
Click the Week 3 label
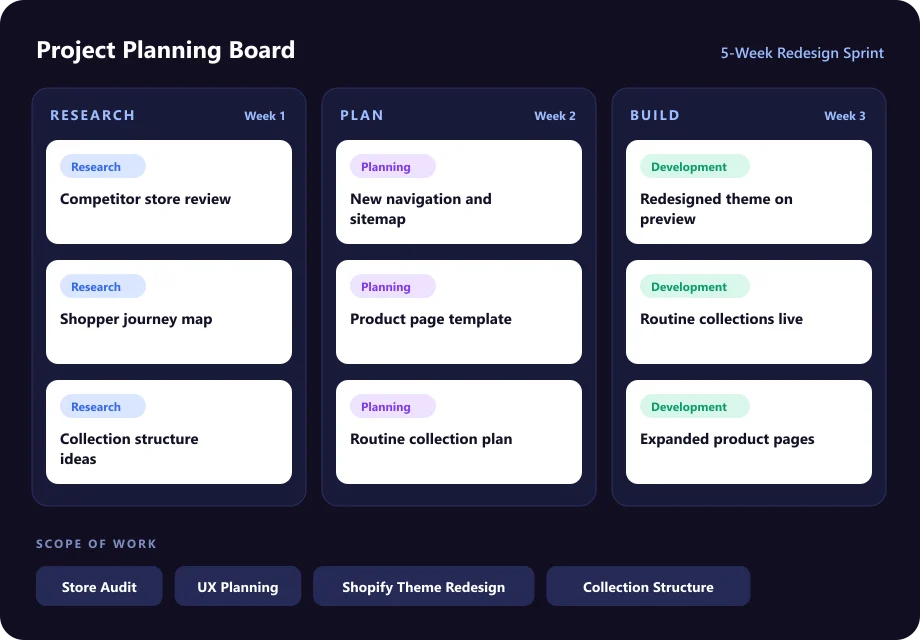(x=844, y=116)
